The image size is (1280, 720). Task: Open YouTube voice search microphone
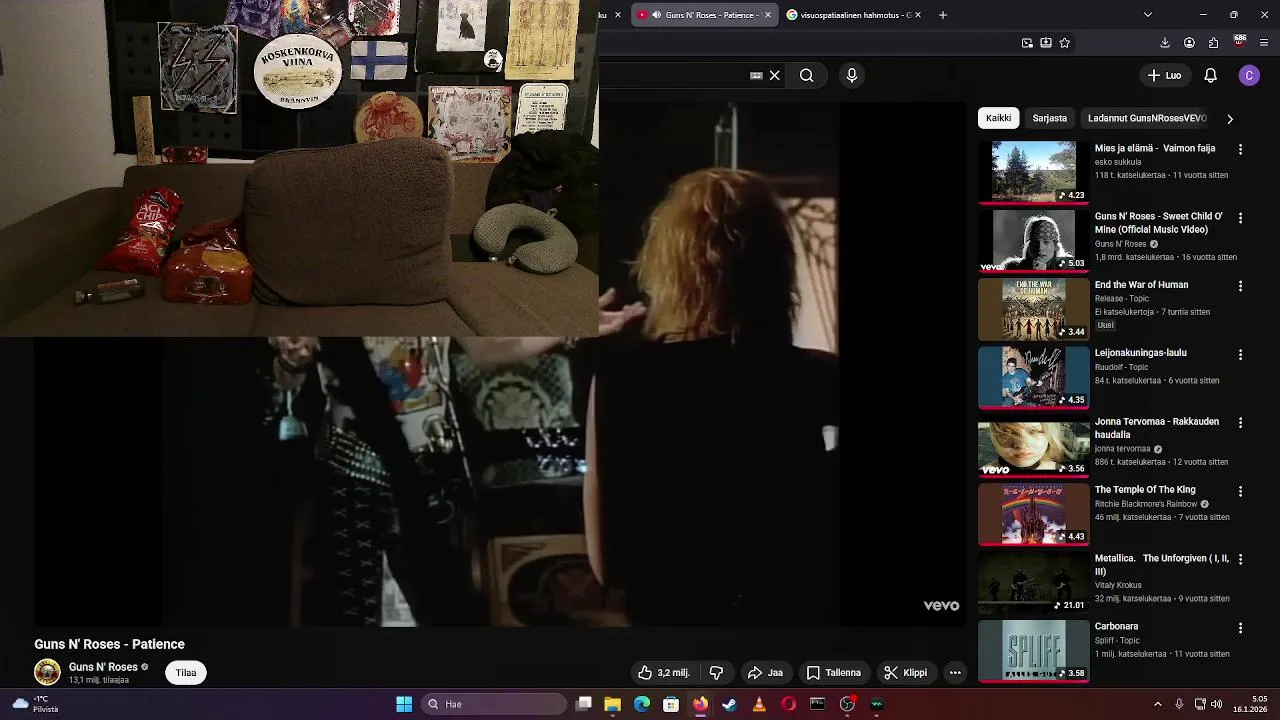pos(851,75)
